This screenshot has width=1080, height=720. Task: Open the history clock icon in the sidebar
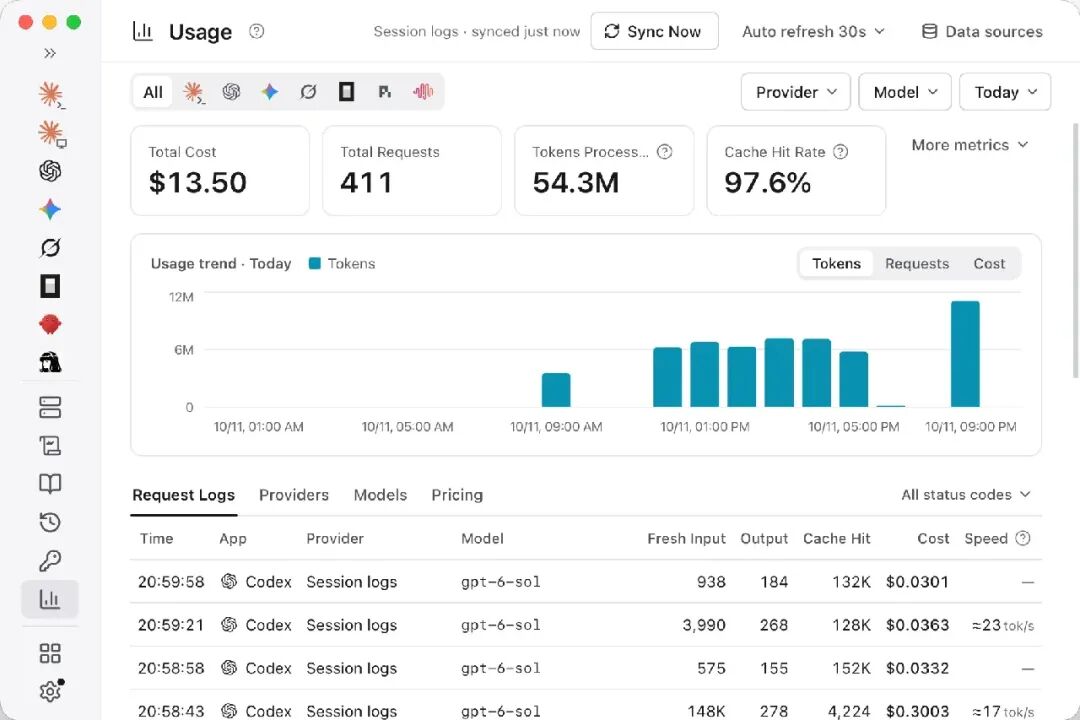tap(50, 522)
